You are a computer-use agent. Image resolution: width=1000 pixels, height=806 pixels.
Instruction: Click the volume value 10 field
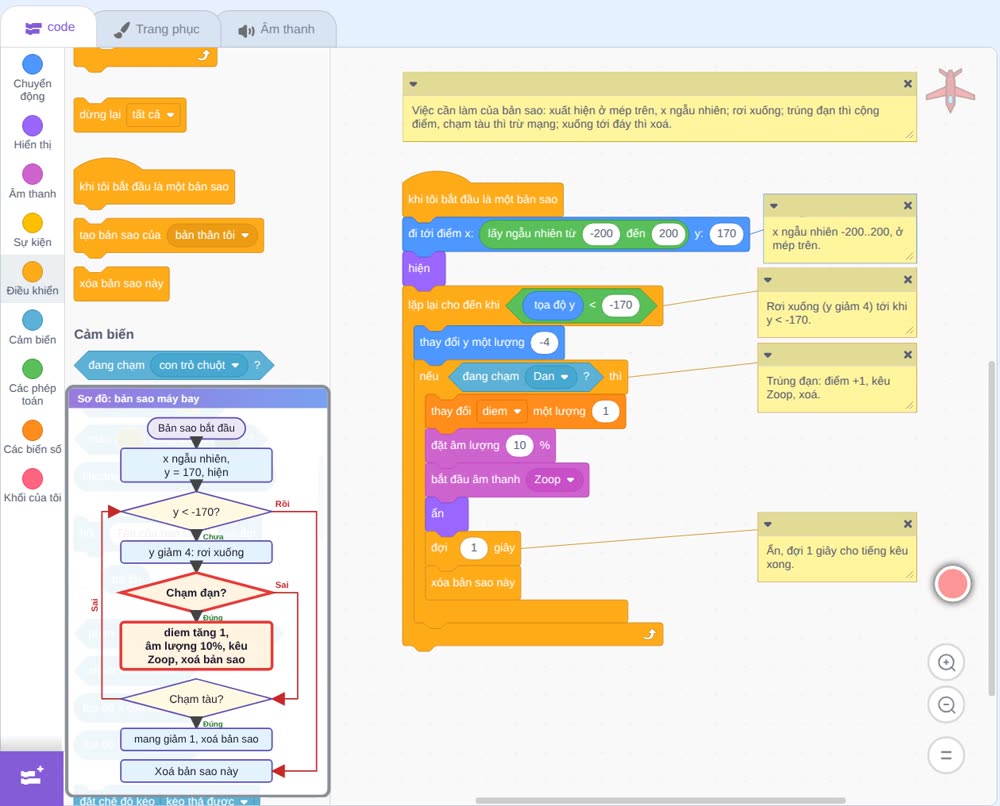520,445
